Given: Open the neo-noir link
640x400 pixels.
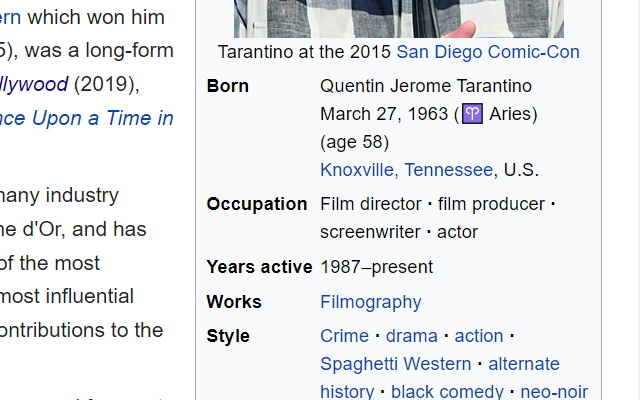Looking at the screenshot, I should [554, 392].
